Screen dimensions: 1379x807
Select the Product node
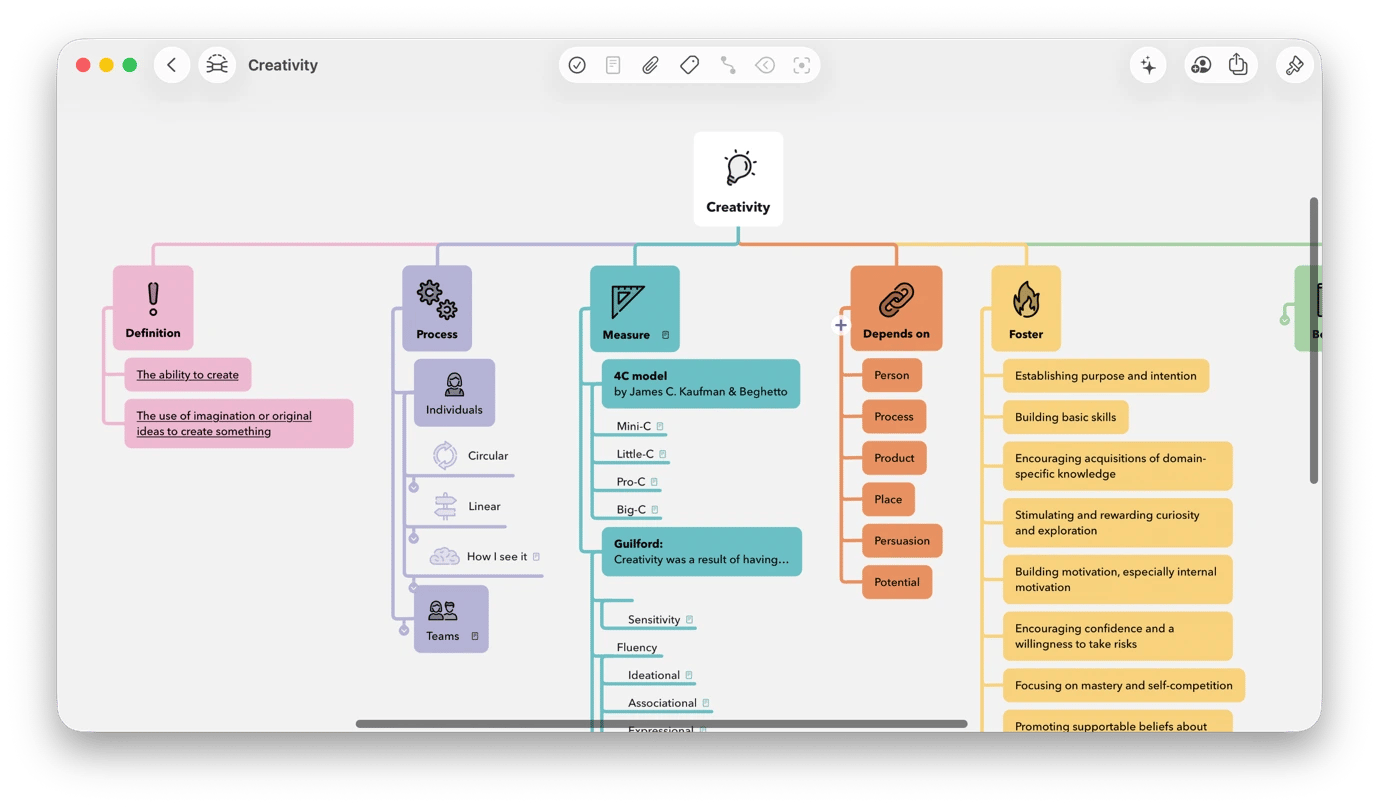[x=894, y=458]
